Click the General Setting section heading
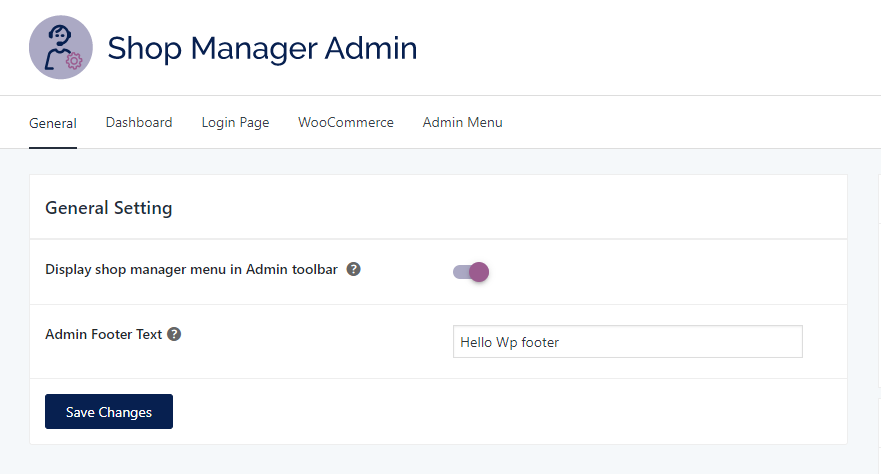Image resolution: width=881 pixels, height=474 pixels. (109, 208)
